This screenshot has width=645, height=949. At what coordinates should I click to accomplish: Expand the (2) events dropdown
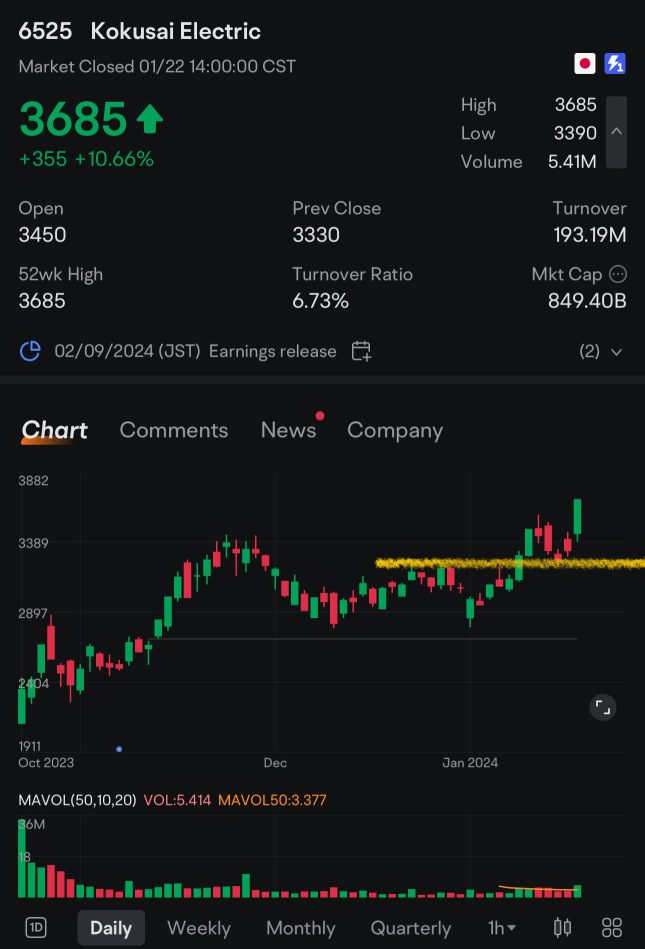pyautogui.click(x=601, y=352)
